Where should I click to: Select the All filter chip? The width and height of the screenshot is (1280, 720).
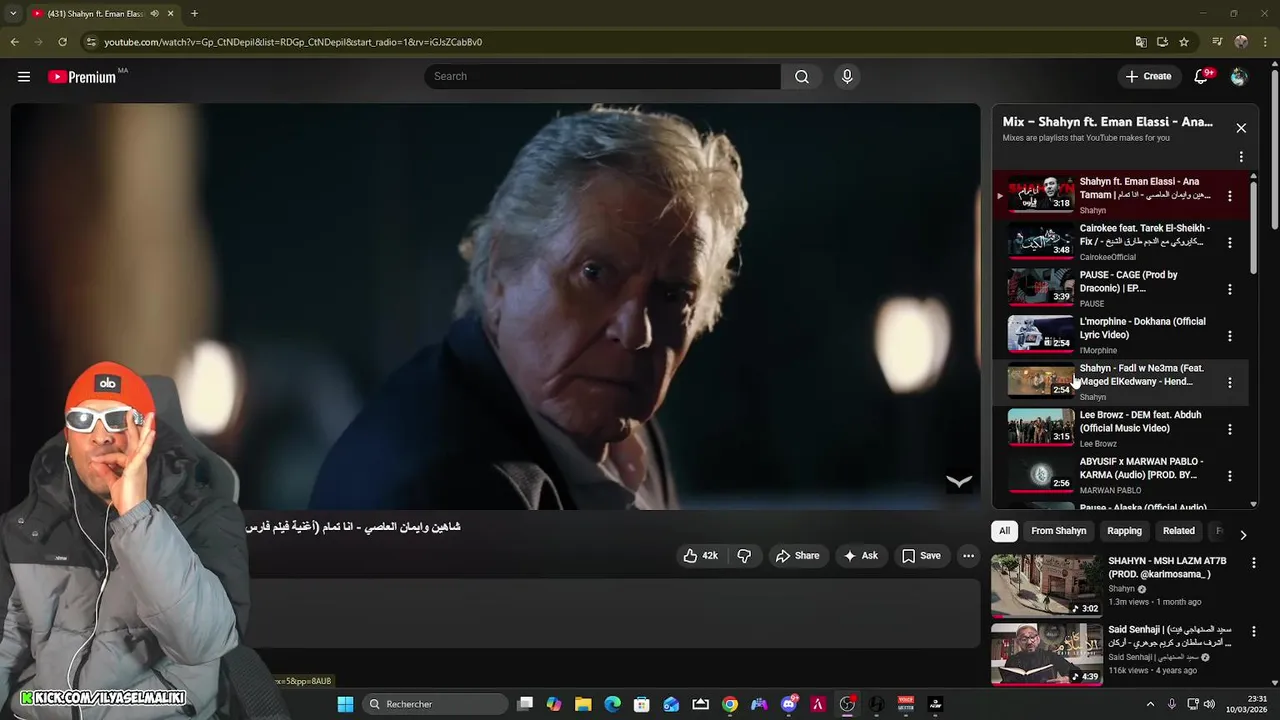(x=1004, y=531)
